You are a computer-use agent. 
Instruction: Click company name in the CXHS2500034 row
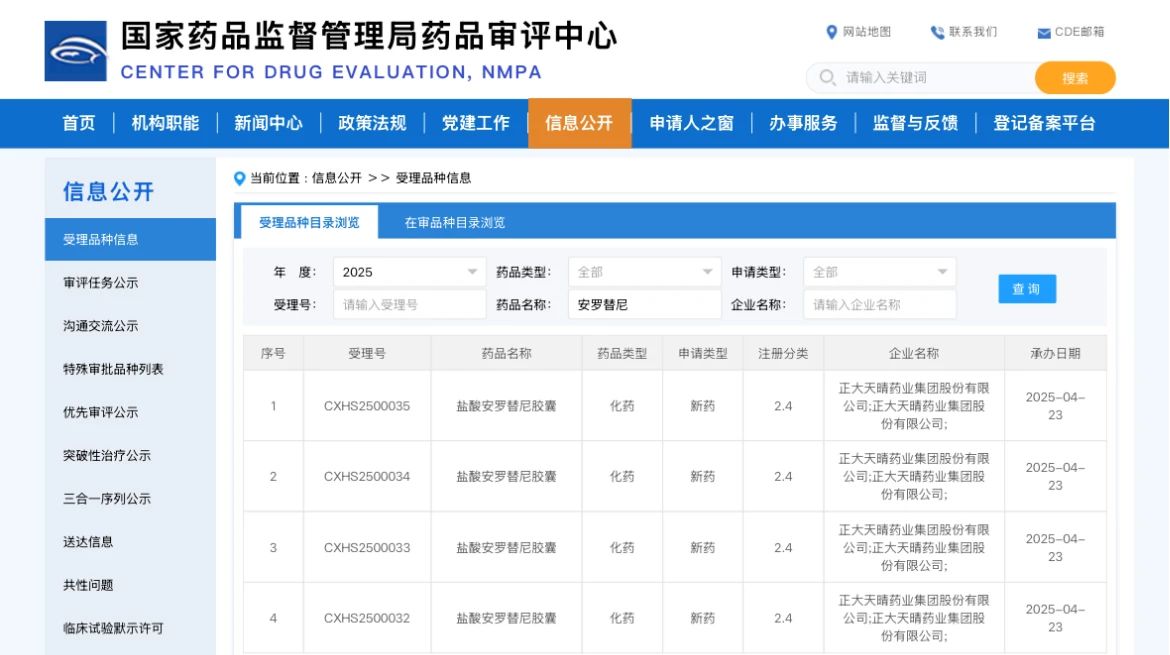click(x=914, y=476)
